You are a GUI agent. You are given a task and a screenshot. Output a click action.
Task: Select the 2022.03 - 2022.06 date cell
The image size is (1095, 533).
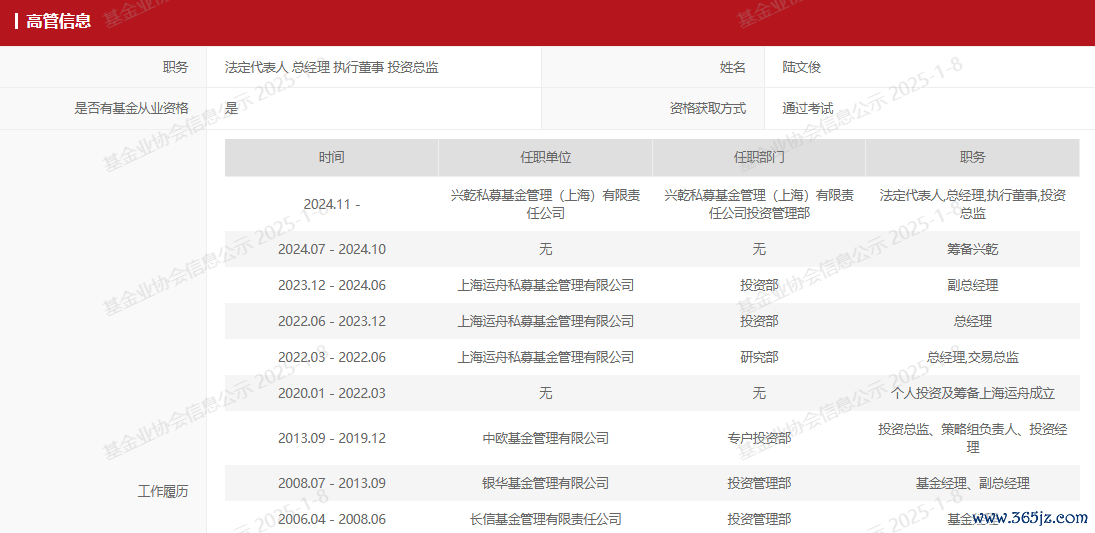coord(332,357)
